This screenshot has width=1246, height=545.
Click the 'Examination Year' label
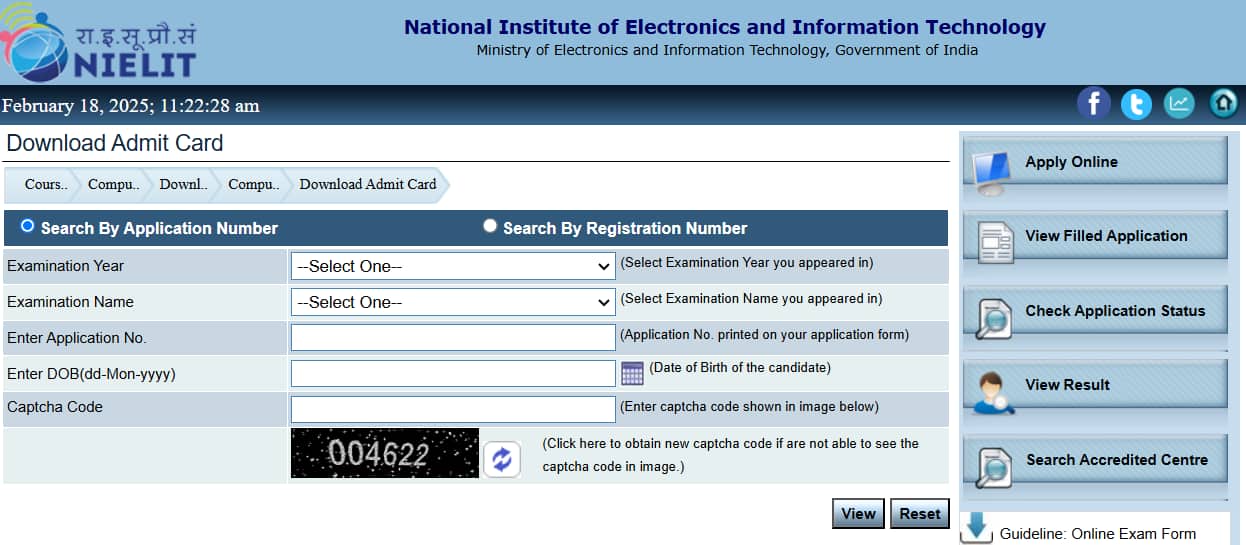pos(66,266)
